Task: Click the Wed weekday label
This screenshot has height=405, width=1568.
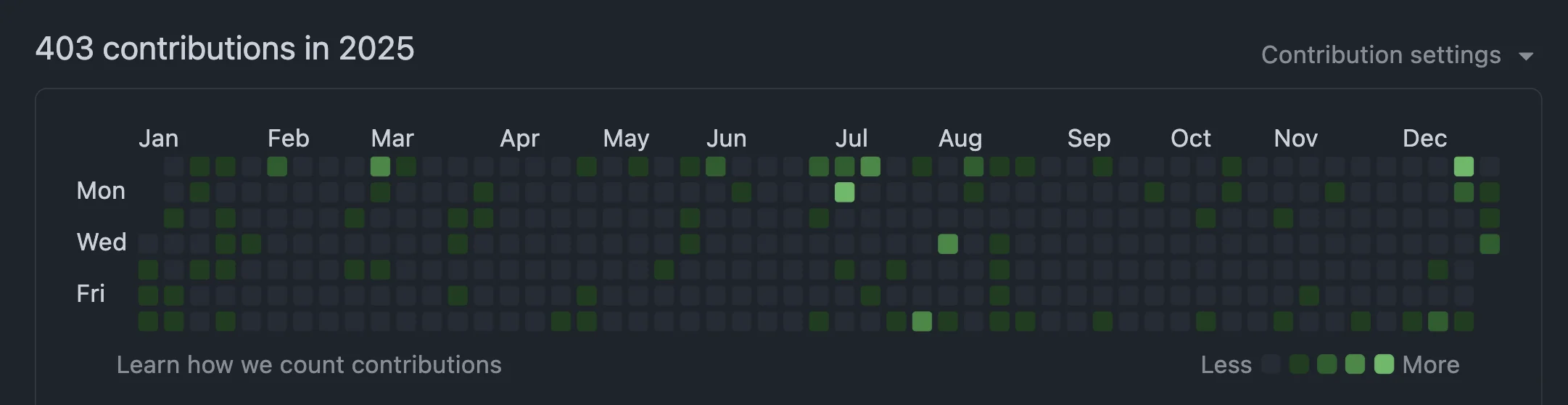Action: (102, 242)
